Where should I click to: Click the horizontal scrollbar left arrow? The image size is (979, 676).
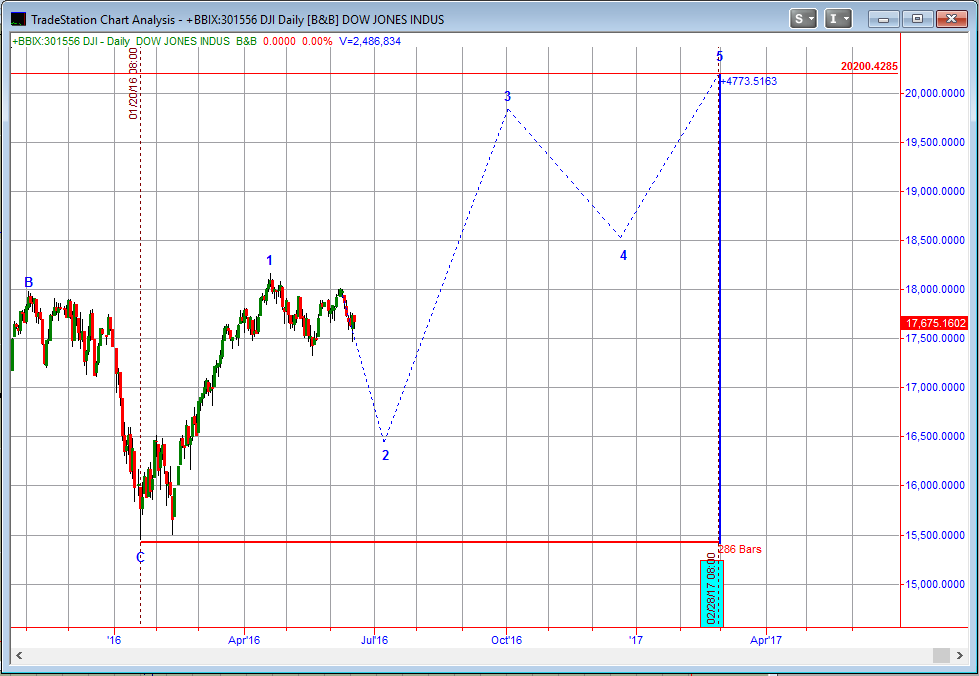[19, 655]
